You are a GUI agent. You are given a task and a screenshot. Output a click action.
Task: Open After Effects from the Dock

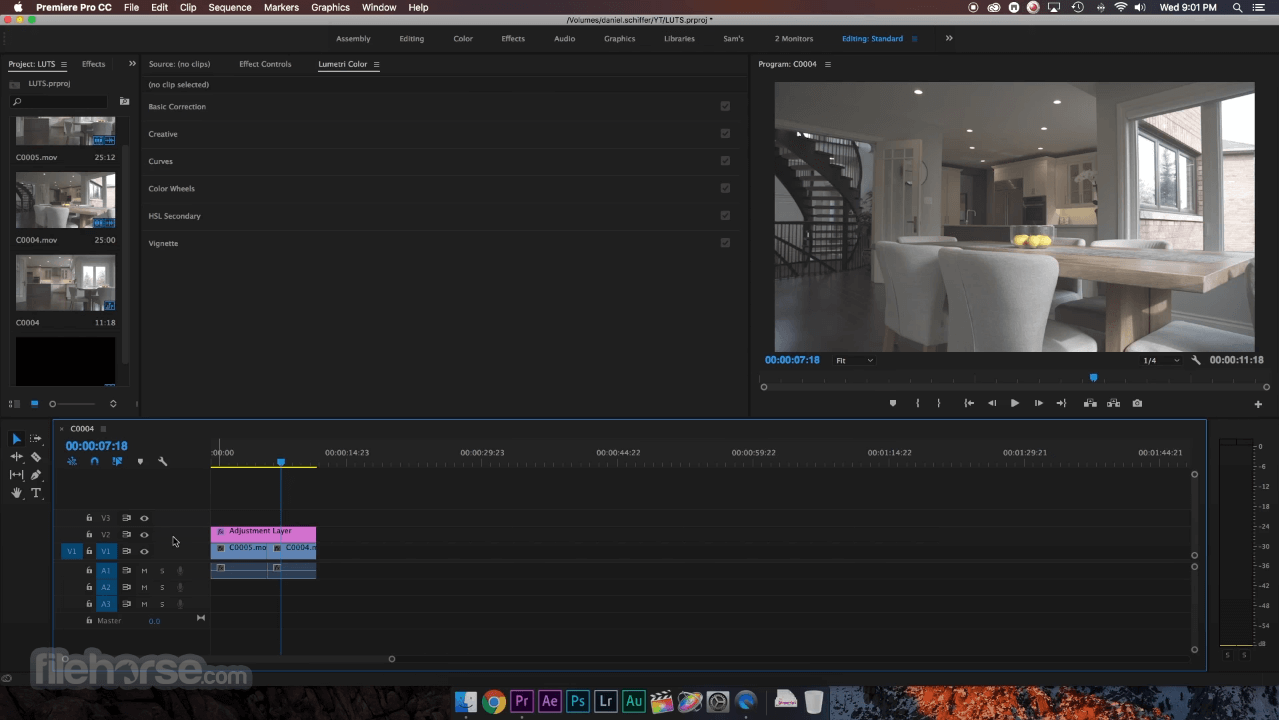tap(549, 702)
